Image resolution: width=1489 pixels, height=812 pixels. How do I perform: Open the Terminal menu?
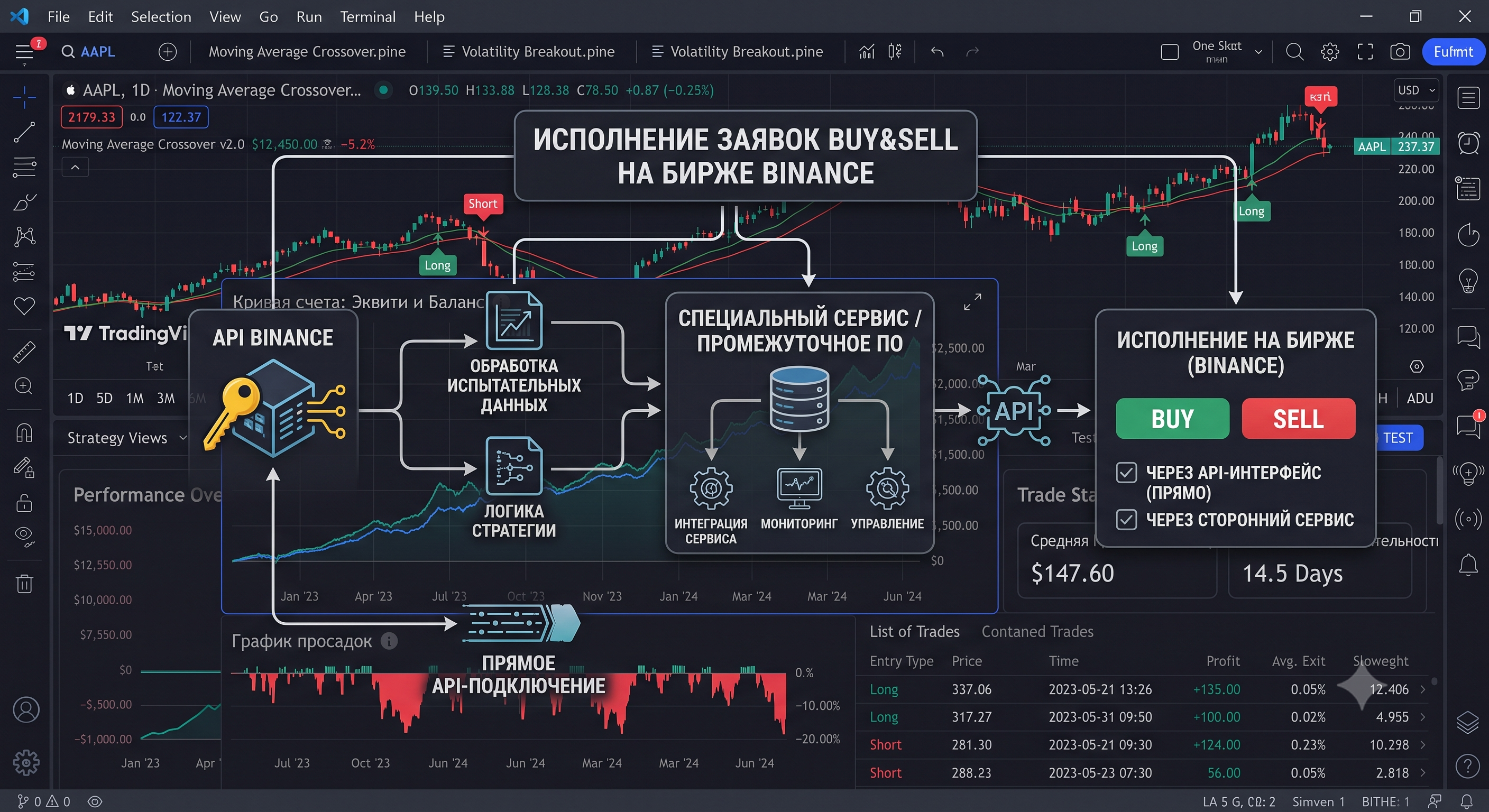point(367,17)
